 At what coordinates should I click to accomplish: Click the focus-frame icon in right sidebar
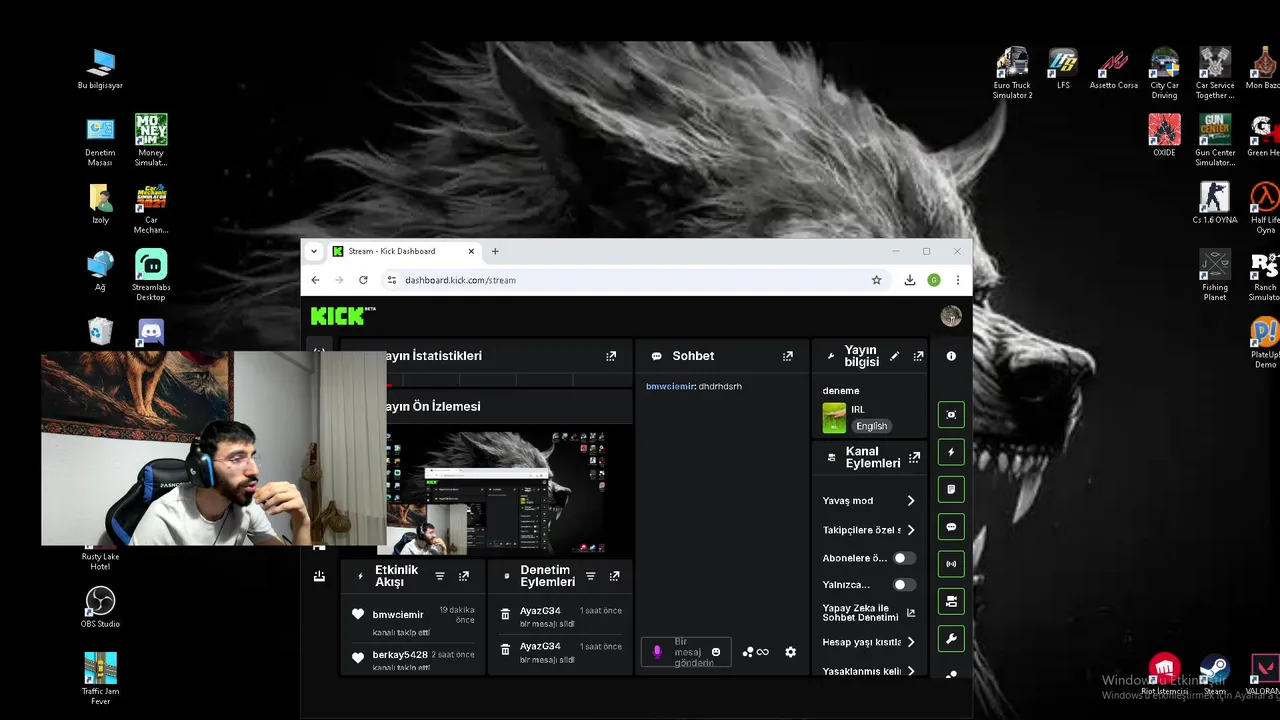pos(951,415)
